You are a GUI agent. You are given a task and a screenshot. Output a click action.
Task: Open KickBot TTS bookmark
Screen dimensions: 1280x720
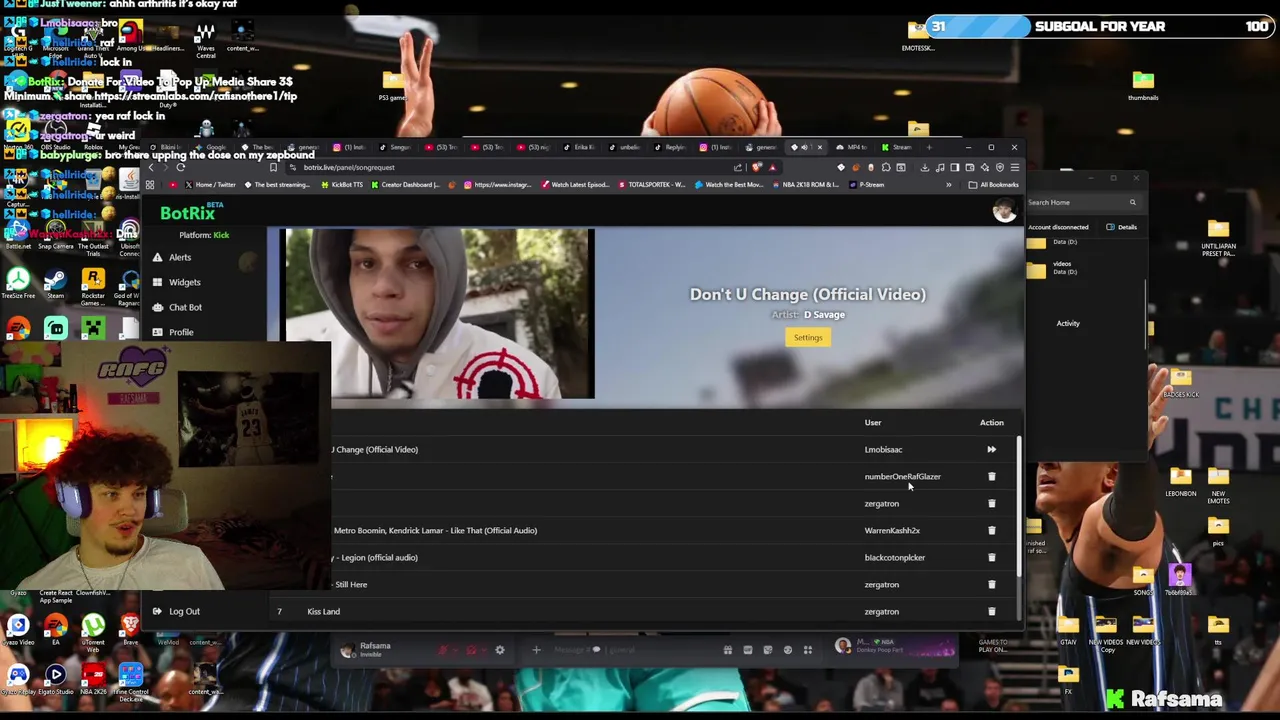[341, 184]
